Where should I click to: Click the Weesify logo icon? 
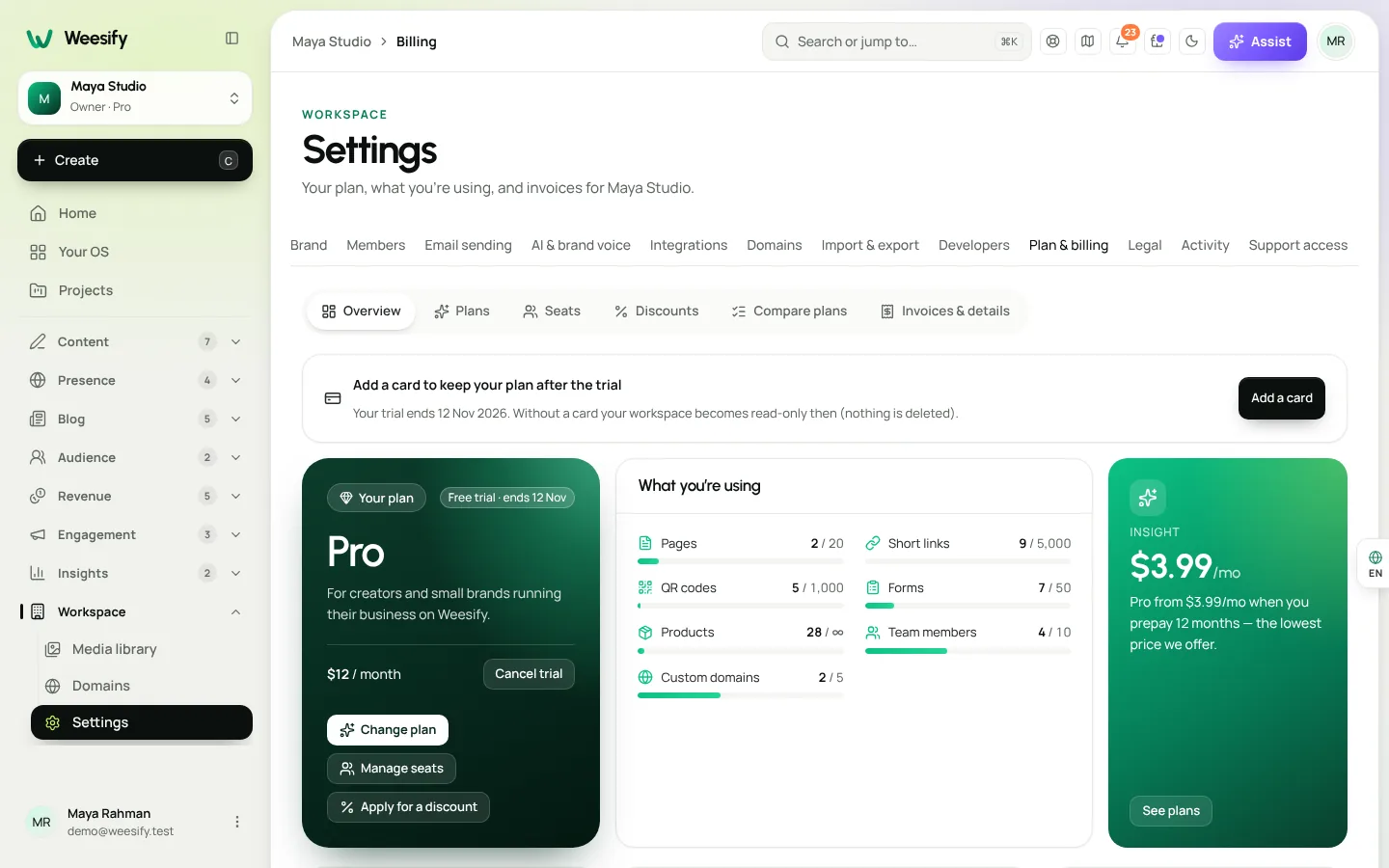(40, 39)
